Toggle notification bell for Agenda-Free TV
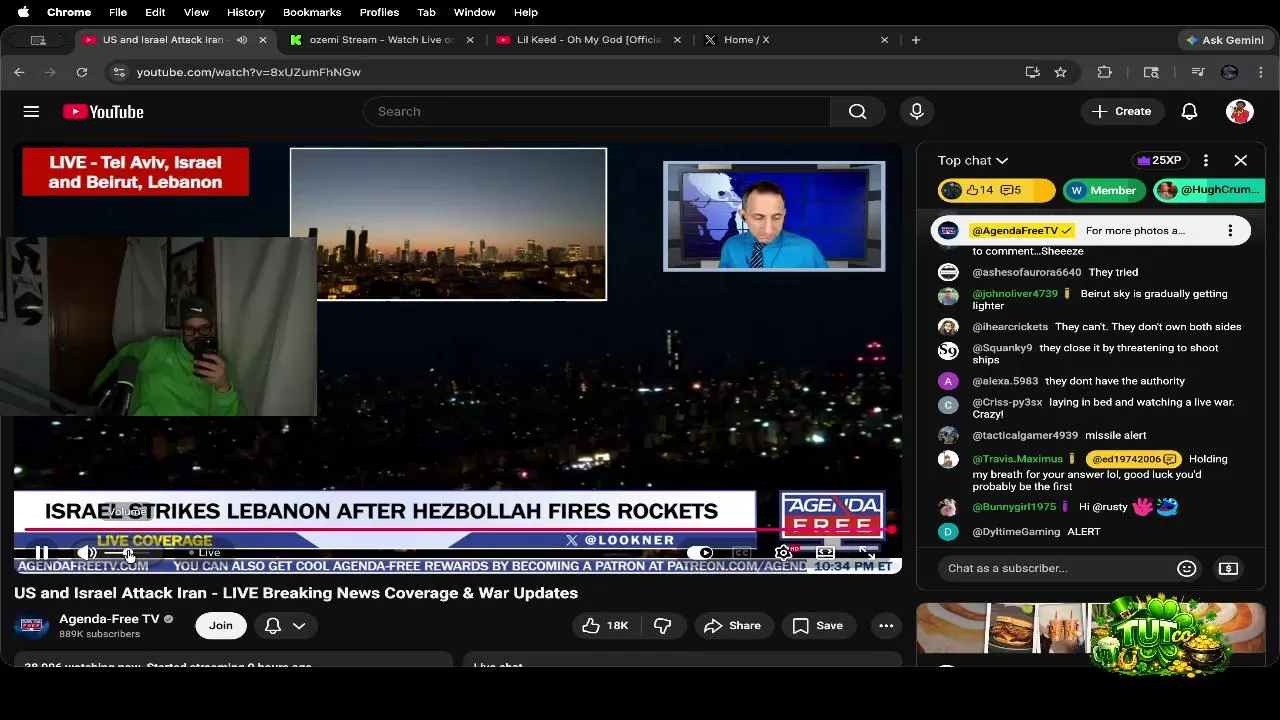Image resolution: width=1280 pixels, height=720 pixels. tap(272, 625)
